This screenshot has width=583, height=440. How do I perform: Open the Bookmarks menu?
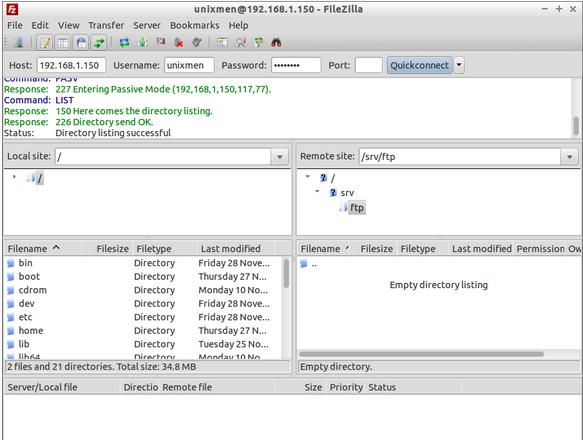tap(194, 25)
